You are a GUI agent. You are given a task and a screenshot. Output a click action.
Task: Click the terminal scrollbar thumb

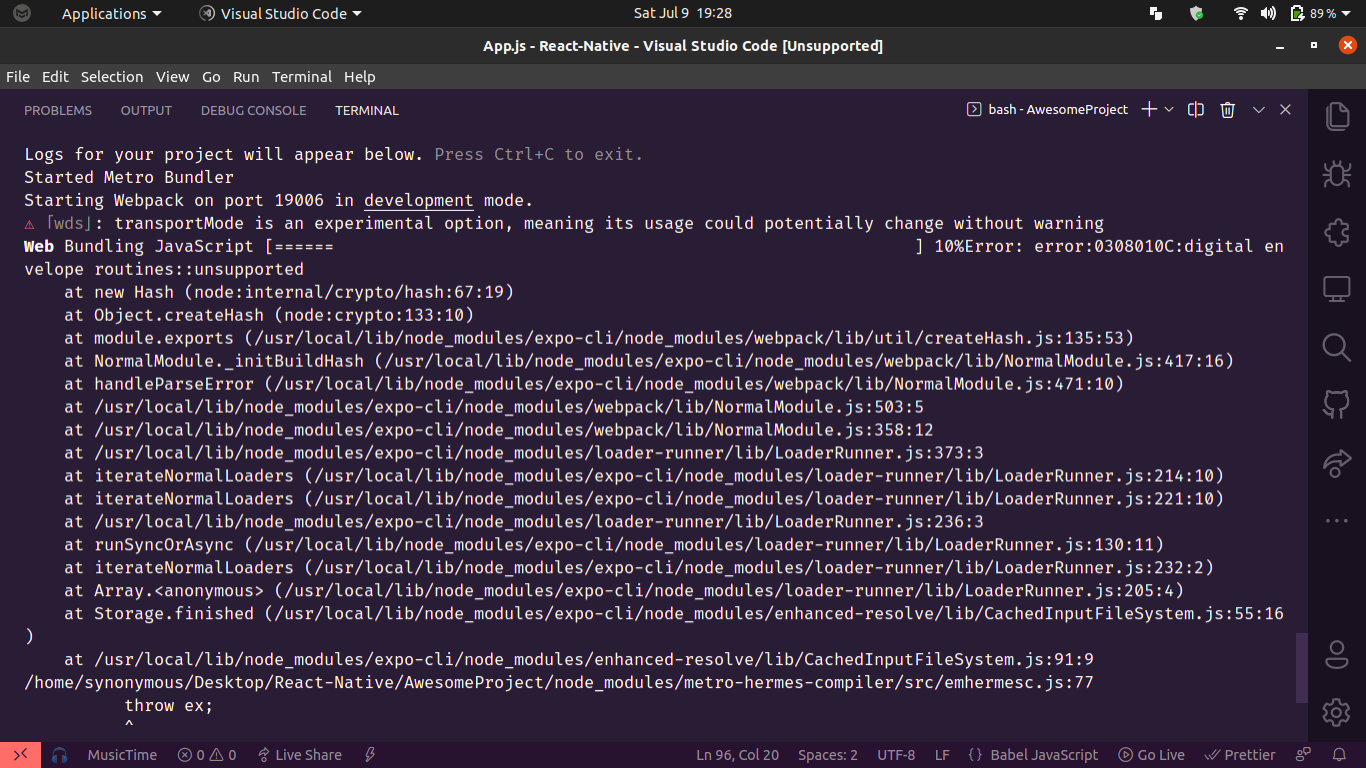point(1301,667)
